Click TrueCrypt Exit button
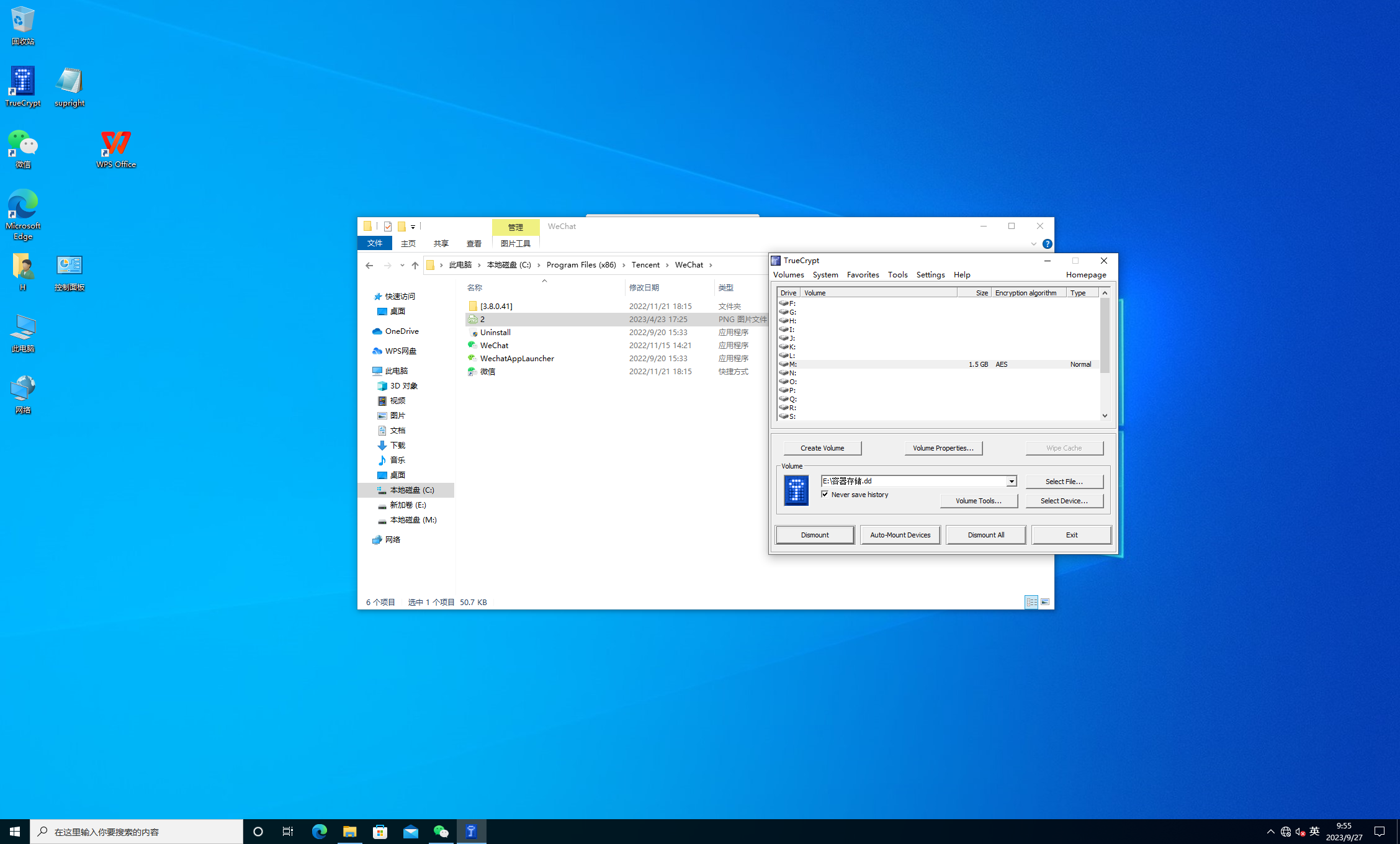This screenshot has width=1400, height=844. (x=1072, y=535)
